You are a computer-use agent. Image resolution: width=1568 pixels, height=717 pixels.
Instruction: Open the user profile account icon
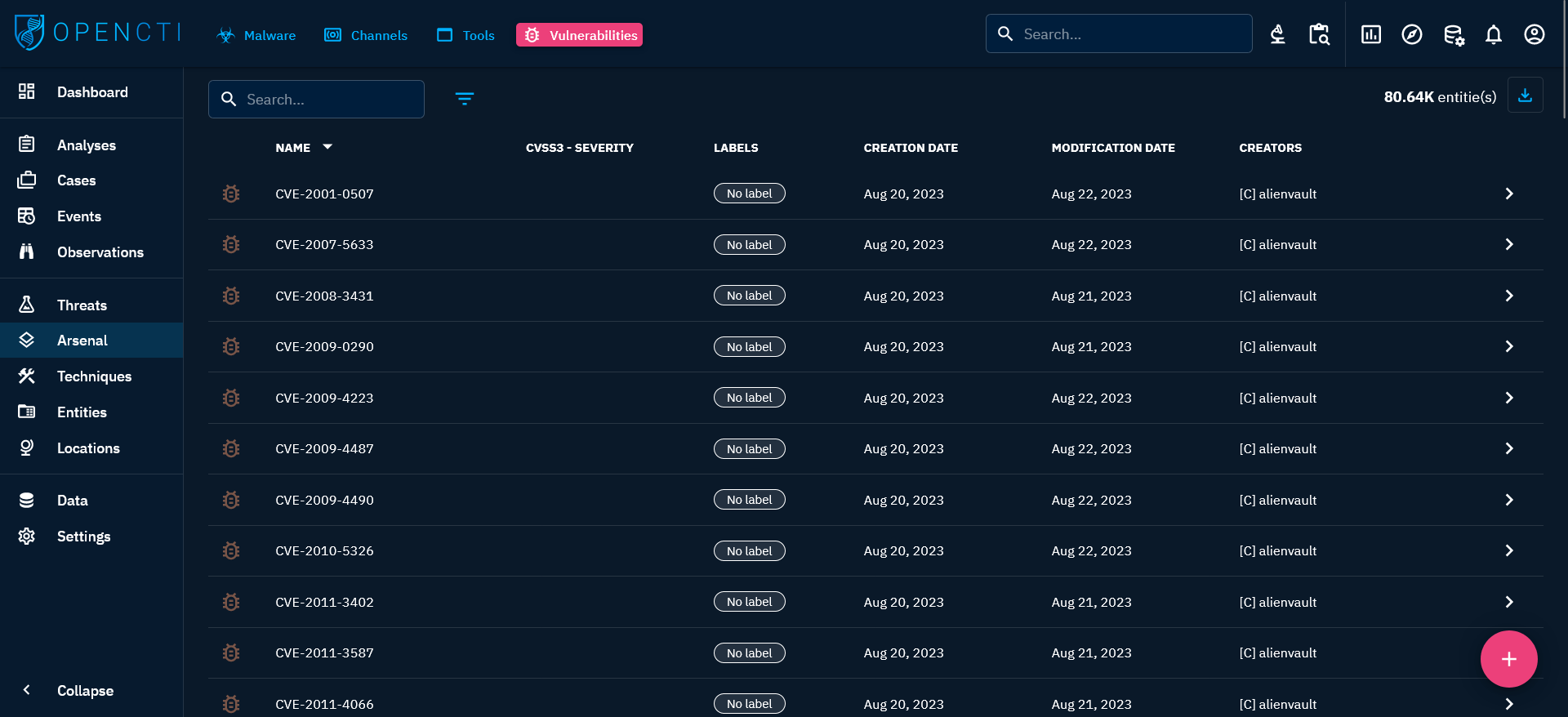tap(1534, 34)
